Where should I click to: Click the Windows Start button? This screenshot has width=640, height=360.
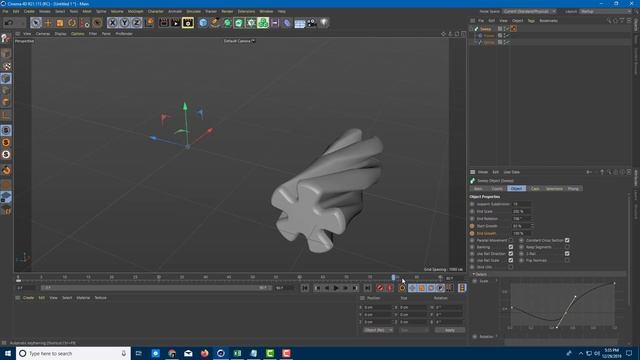click(x=8, y=353)
